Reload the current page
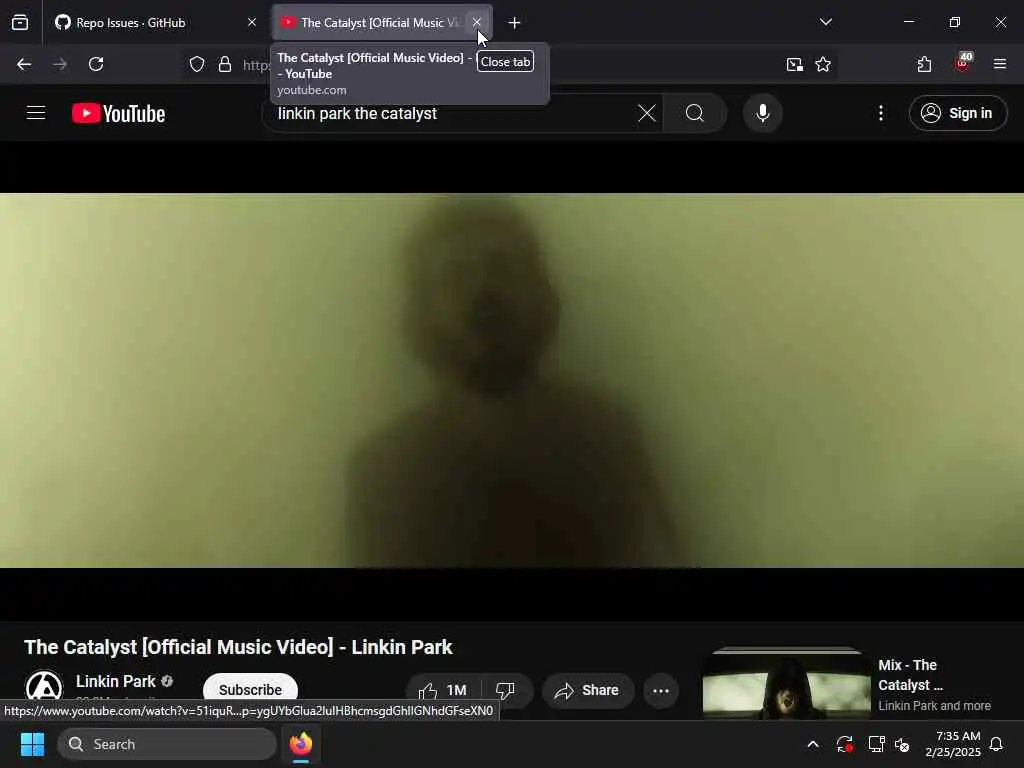This screenshot has height=768, width=1024. point(96,64)
